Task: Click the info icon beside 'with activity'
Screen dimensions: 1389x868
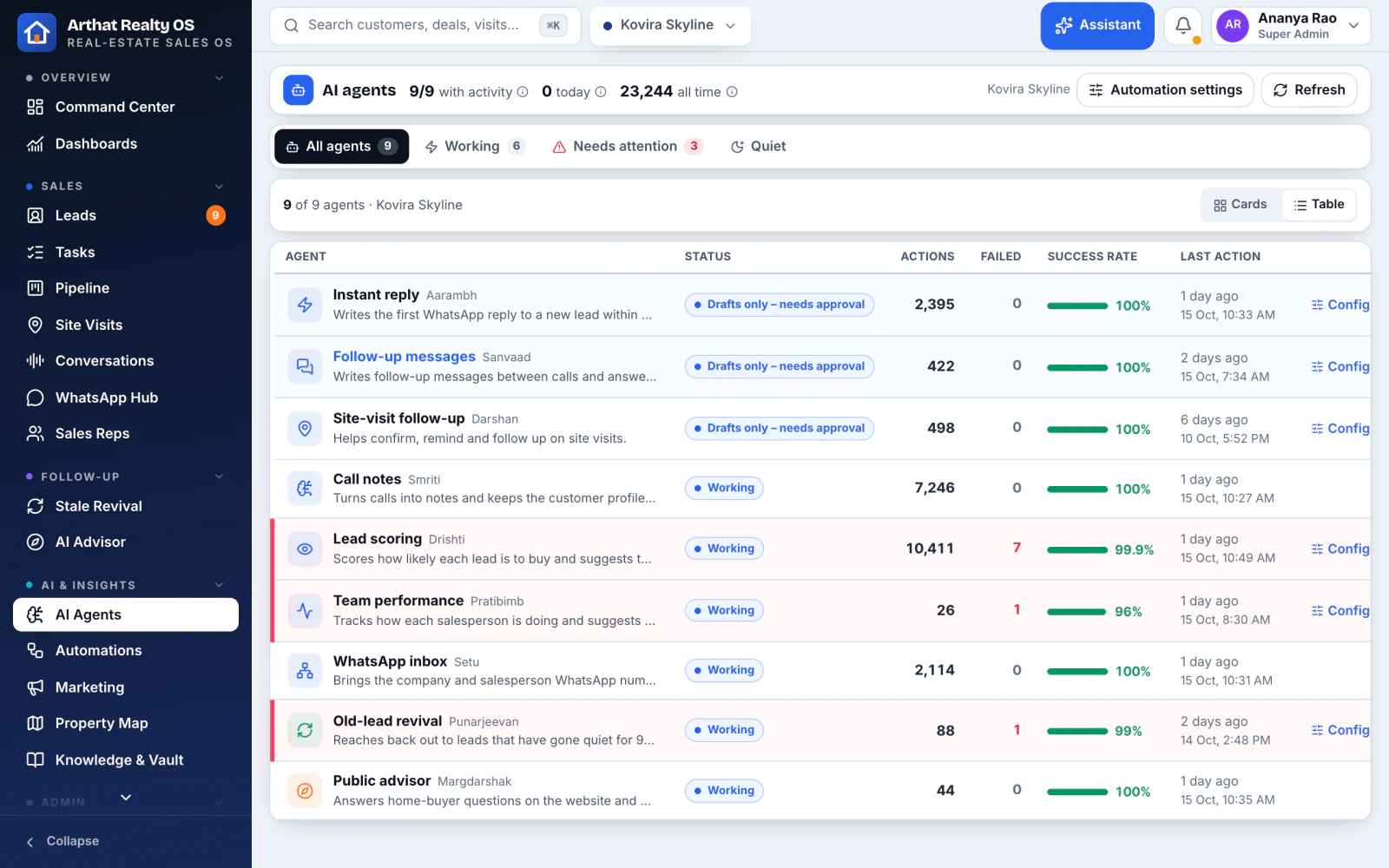Action: pyautogui.click(x=523, y=92)
